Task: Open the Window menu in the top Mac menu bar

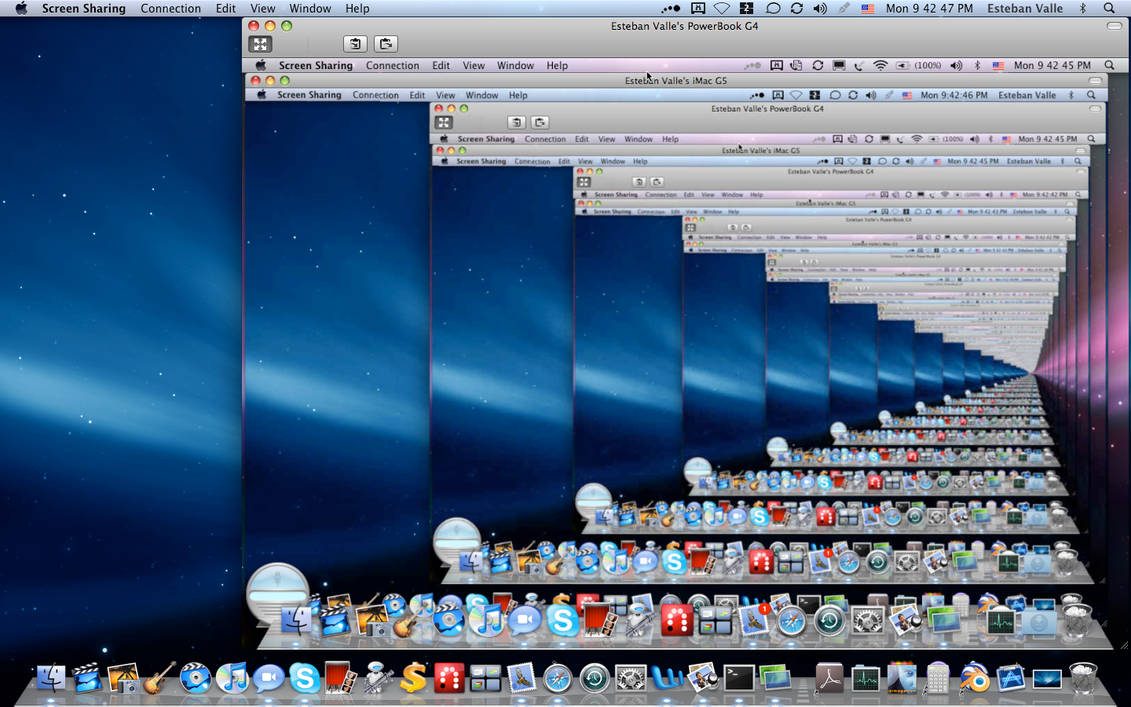Action: click(x=309, y=8)
